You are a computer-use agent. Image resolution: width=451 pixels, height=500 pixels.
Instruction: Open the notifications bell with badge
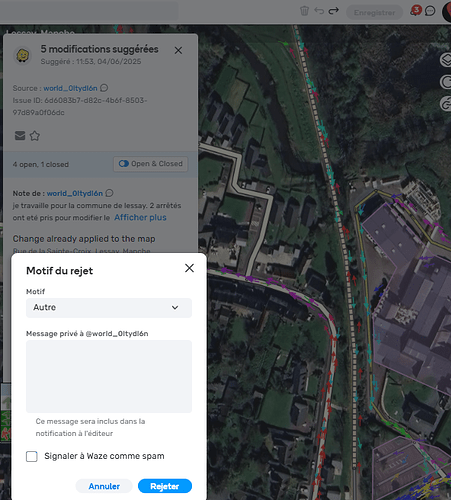(415, 11)
